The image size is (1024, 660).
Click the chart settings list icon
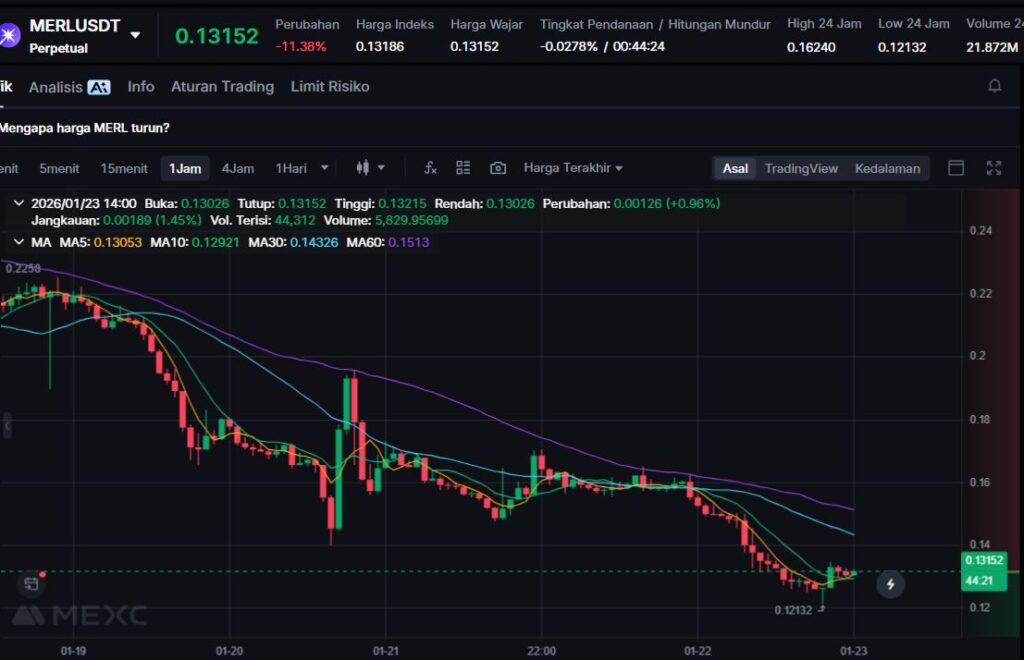click(x=463, y=168)
